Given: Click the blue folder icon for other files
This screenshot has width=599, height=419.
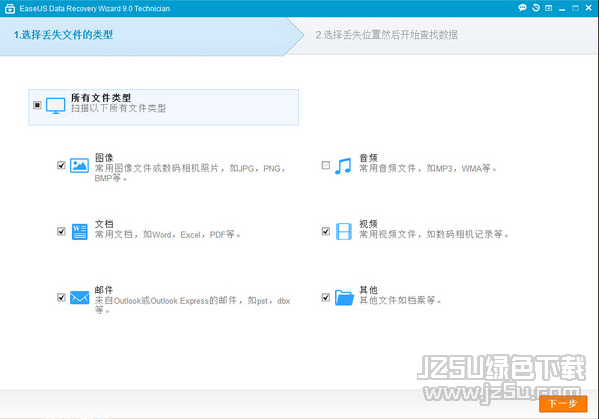Looking at the screenshot, I should pyautogui.click(x=344, y=298).
